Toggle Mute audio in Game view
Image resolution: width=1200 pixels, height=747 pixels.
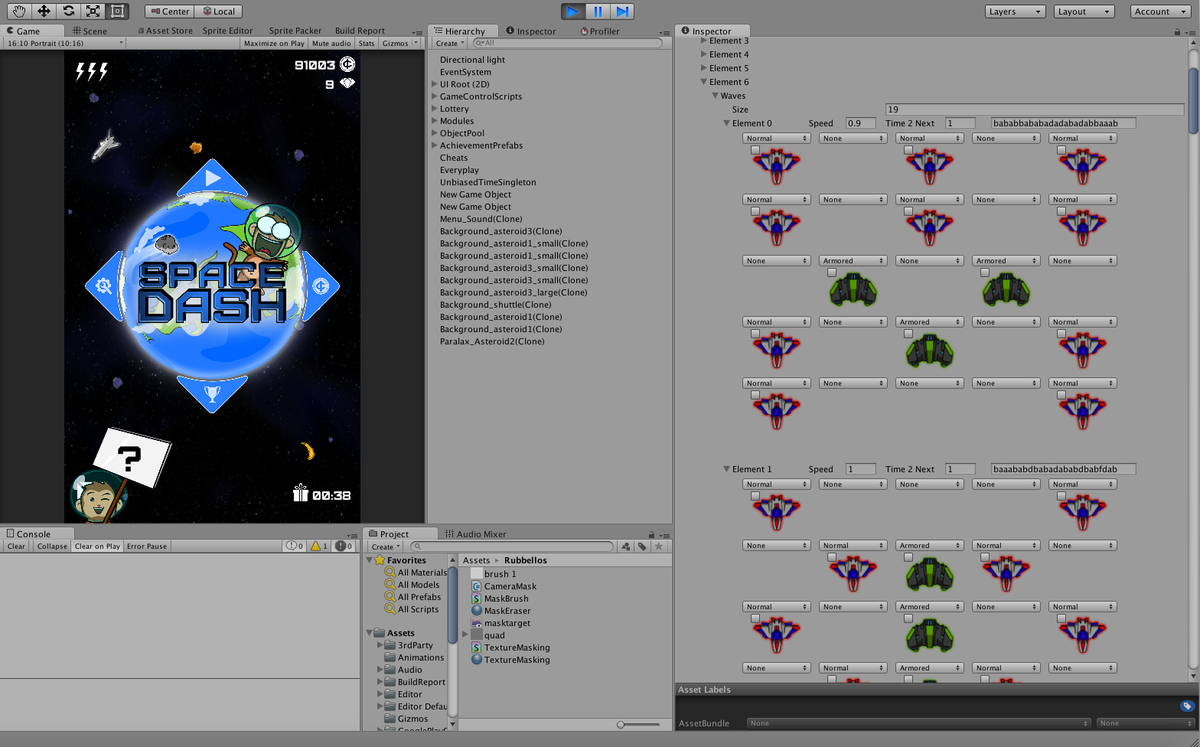pos(331,43)
